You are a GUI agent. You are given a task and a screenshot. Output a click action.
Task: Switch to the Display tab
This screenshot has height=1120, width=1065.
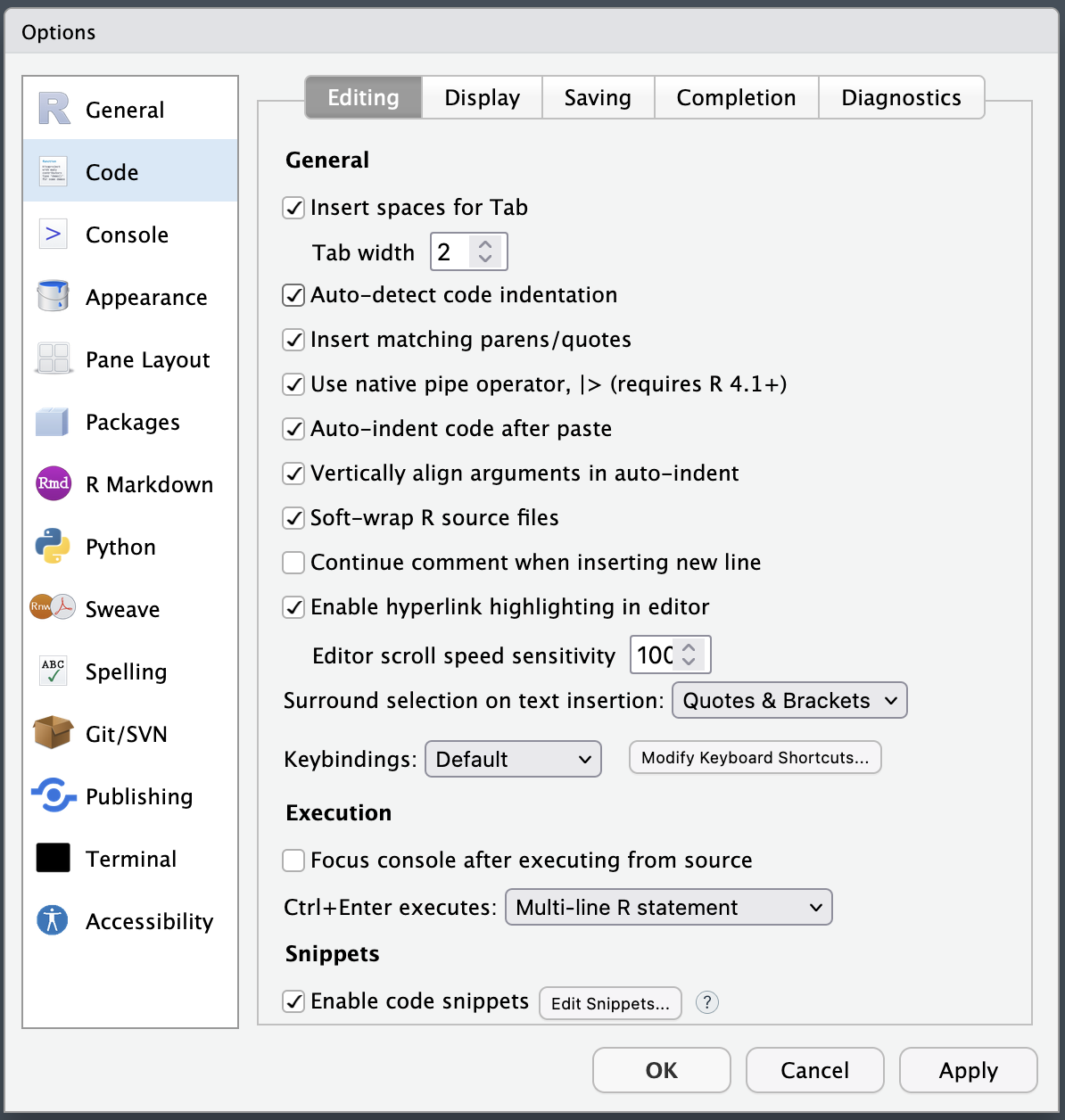(x=482, y=97)
